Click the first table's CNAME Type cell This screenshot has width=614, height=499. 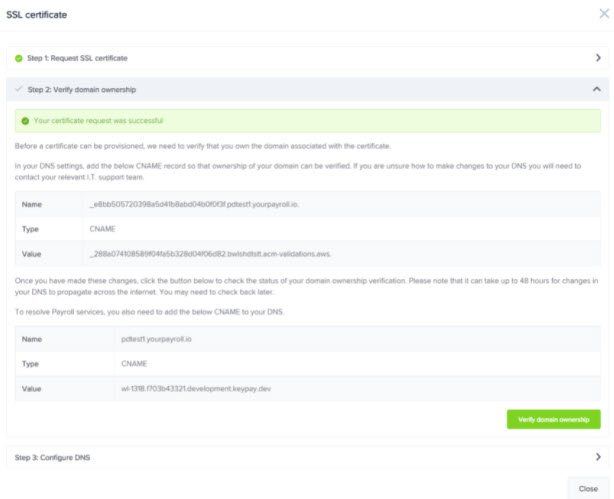coord(102,229)
